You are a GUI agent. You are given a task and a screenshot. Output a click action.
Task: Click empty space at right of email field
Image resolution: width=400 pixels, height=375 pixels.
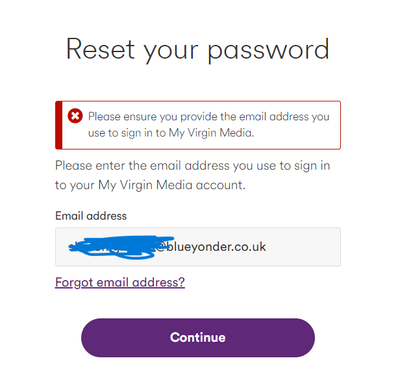click(303, 247)
